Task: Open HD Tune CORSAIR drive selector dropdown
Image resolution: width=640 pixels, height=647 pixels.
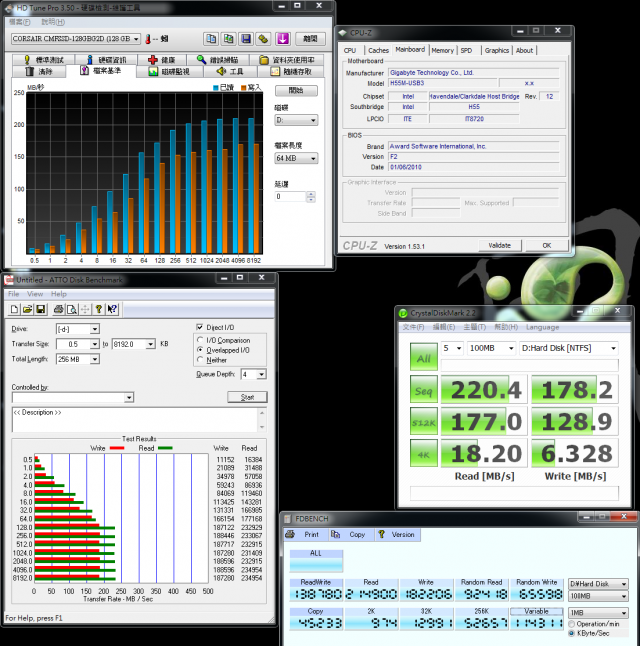Action: pos(76,39)
